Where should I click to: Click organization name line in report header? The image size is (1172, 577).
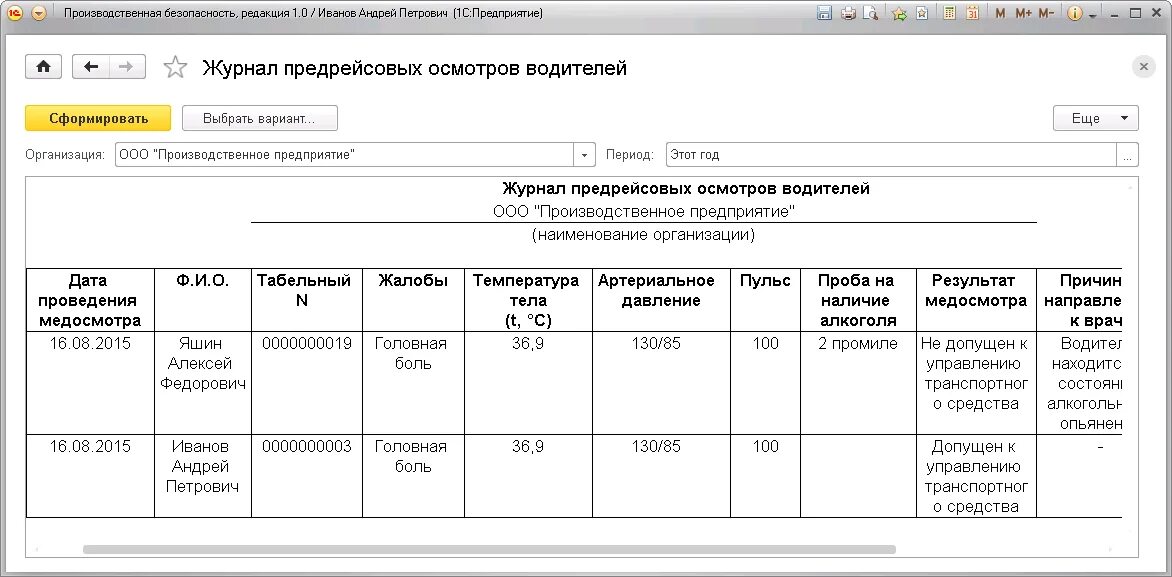[x=644, y=212]
